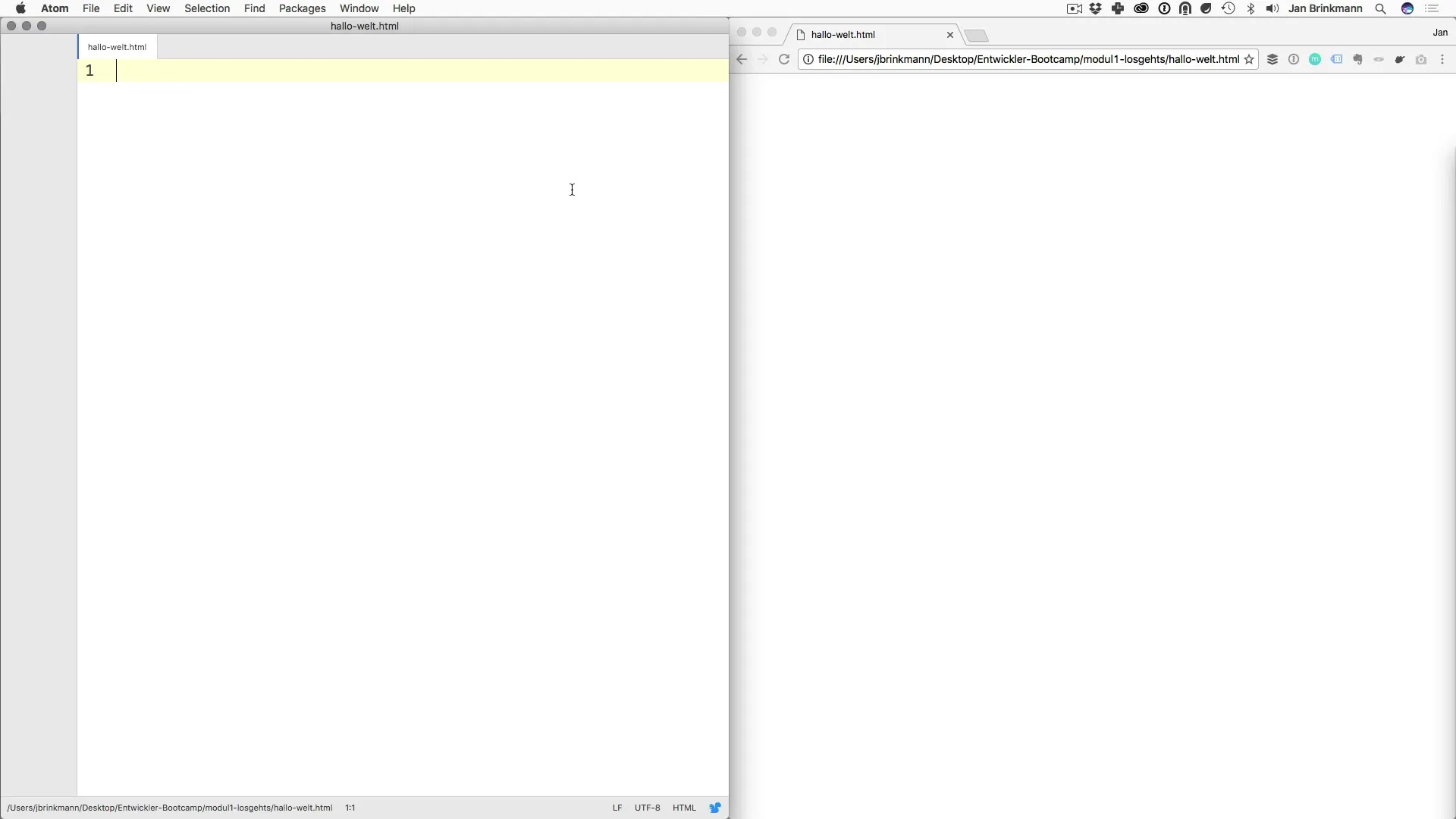The height and width of the screenshot is (819, 1456).
Task: Open the Bluetooth menu
Action: pos(1250,8)
